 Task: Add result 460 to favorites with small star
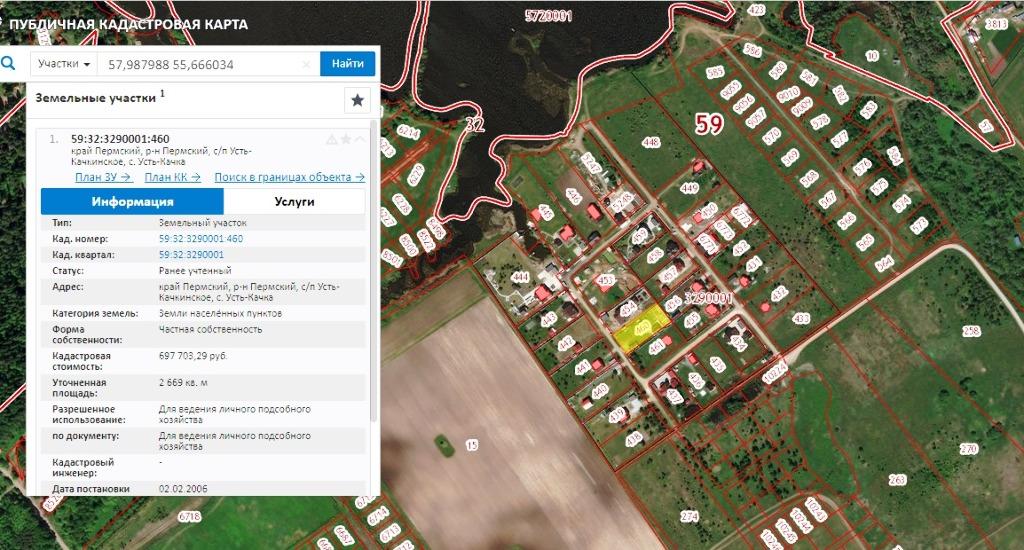coord(345,139)
